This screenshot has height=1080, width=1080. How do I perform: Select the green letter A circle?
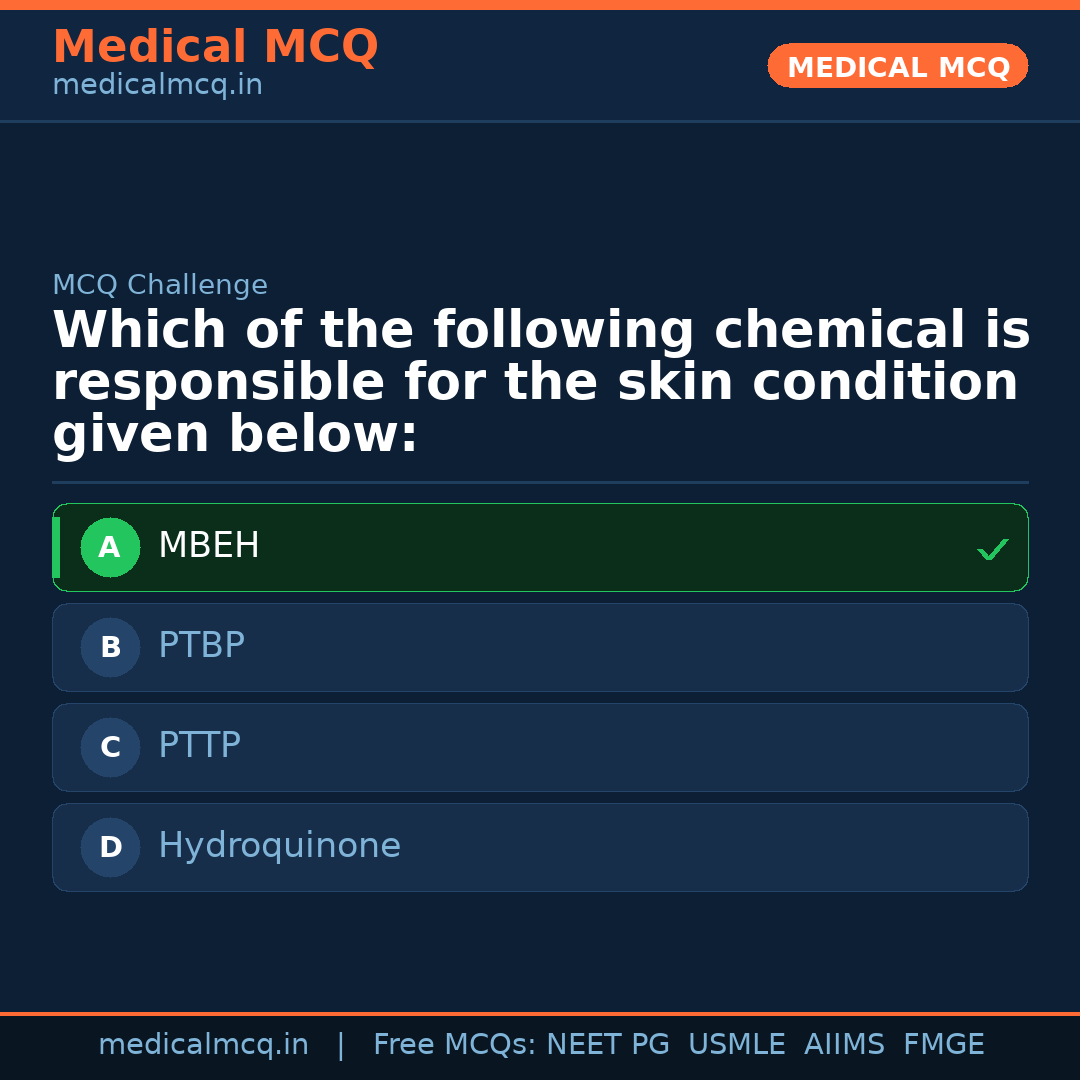click(110, 548)
